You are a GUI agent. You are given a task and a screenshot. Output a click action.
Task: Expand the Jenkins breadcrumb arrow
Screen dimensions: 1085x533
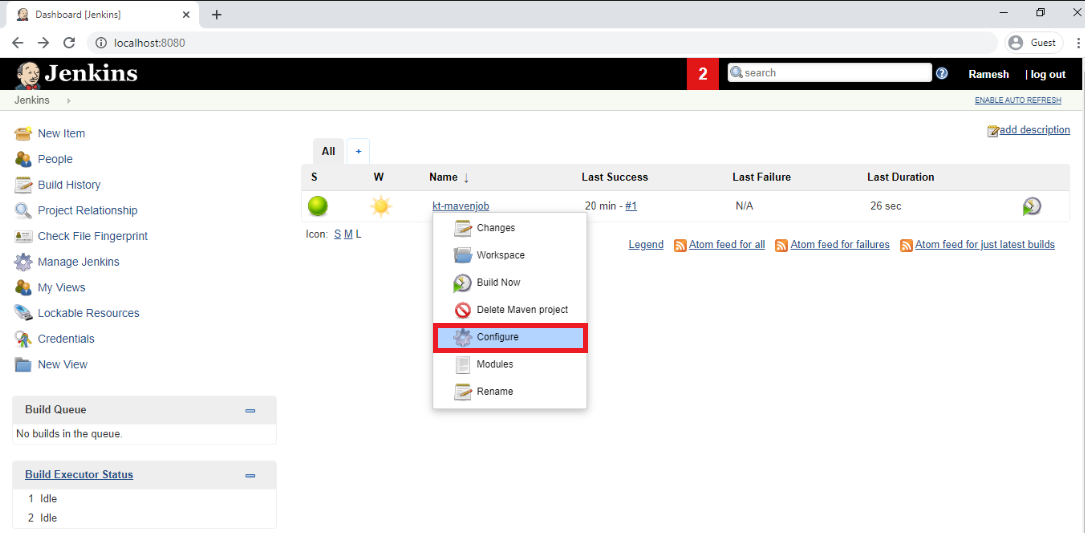(x=69, y=100)
